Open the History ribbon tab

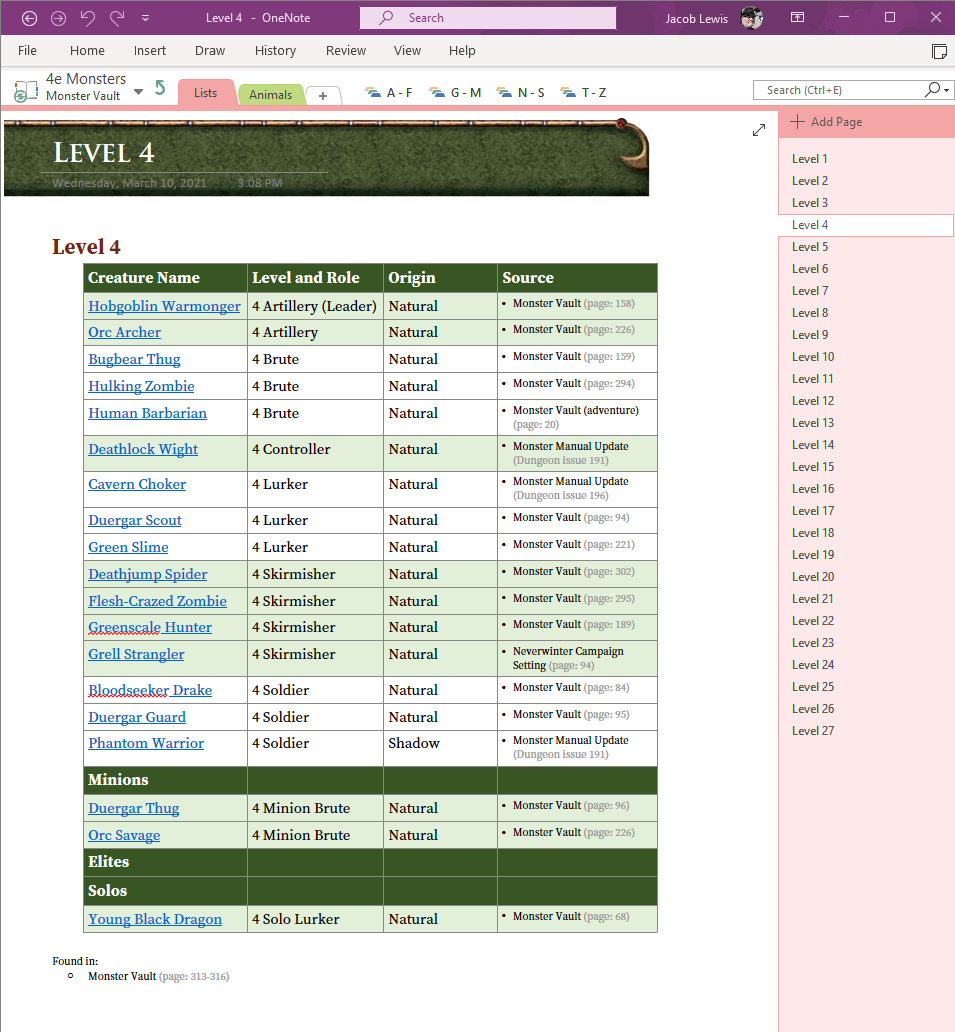tap(275, 51)
